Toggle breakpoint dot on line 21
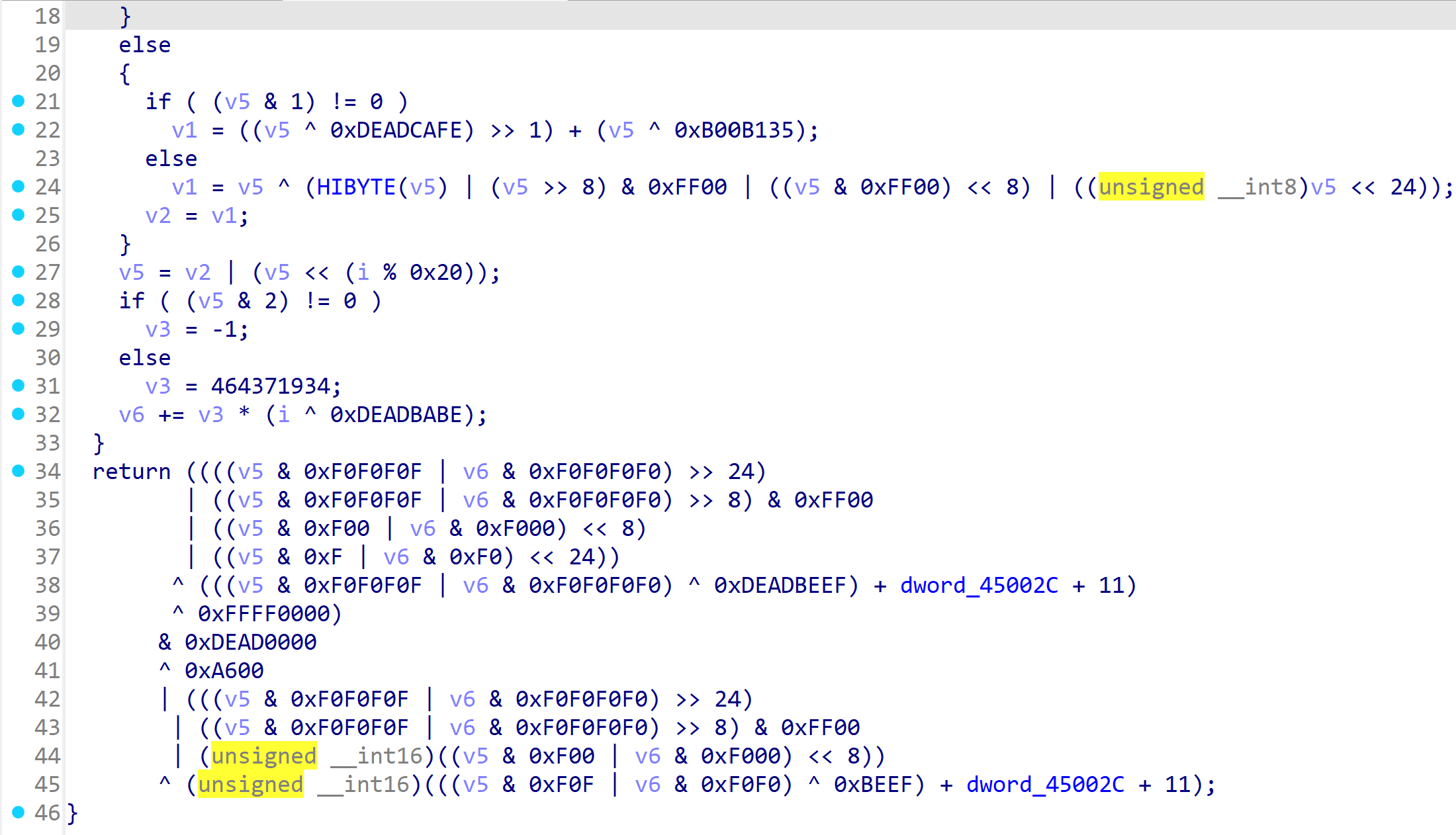The width and height of the screenshot is (1456, 835). (x=19, y=101)
